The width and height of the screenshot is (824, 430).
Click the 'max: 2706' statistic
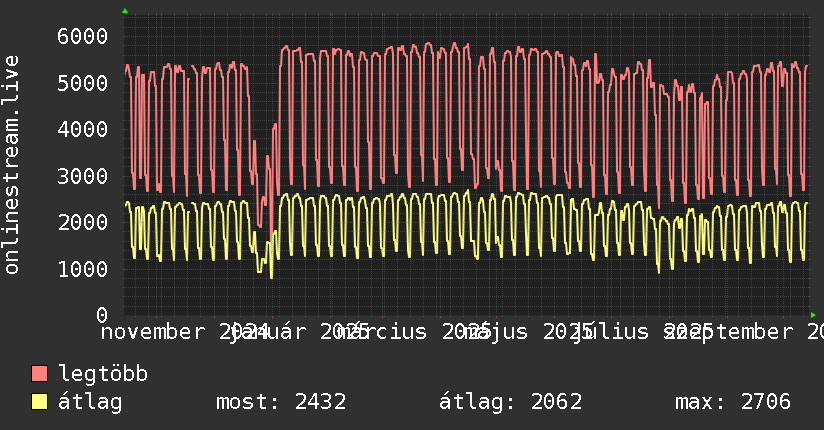coord(733,402)
